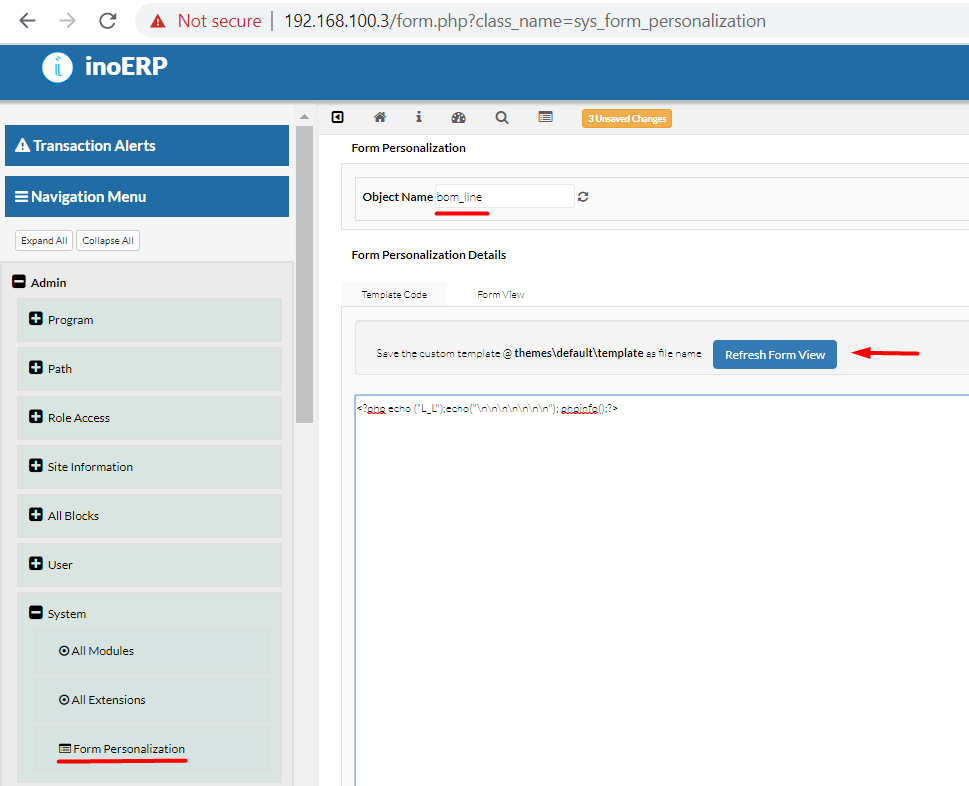Refresh the Object Name field icon
Image resolution: width=969 pixels, height=786 pixels.
[583, 196]
